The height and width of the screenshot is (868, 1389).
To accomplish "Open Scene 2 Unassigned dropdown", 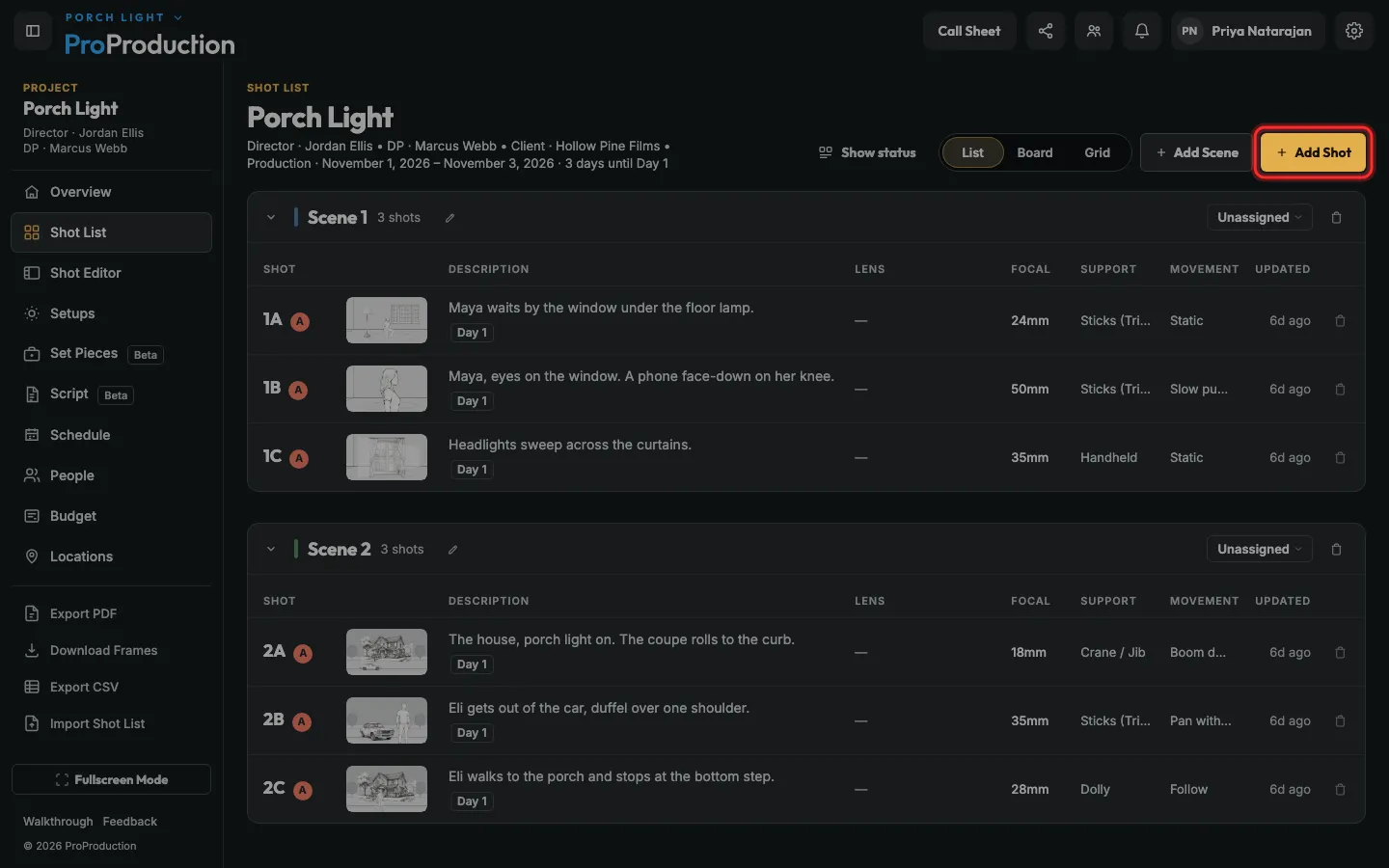I will [1259, 550].
